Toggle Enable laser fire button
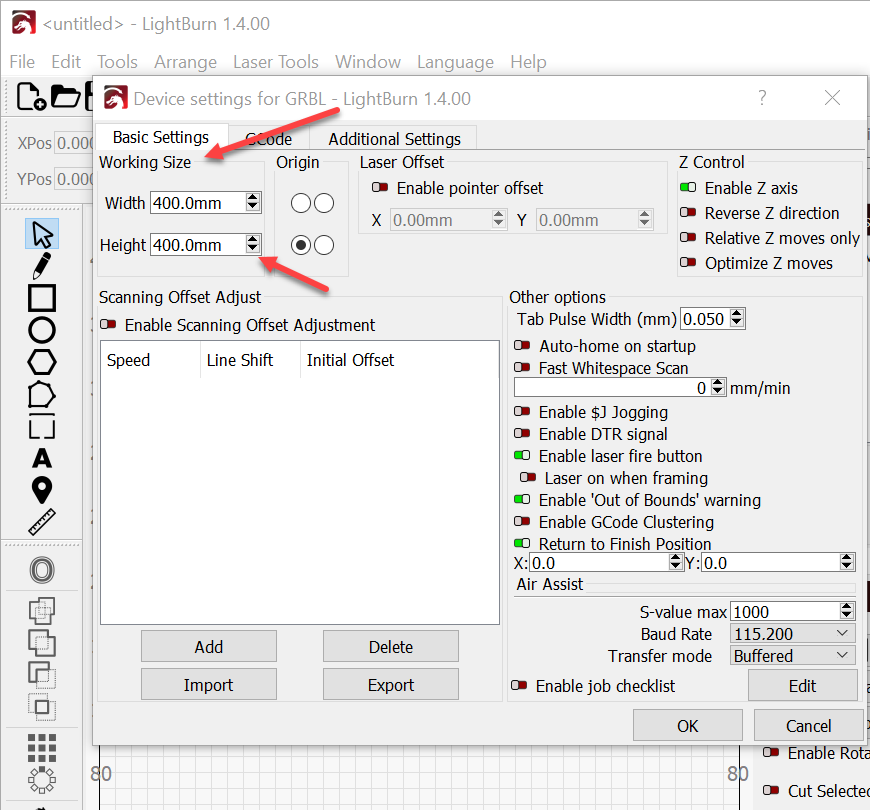This screenshot has height=810, width=870. click(522, 455)
